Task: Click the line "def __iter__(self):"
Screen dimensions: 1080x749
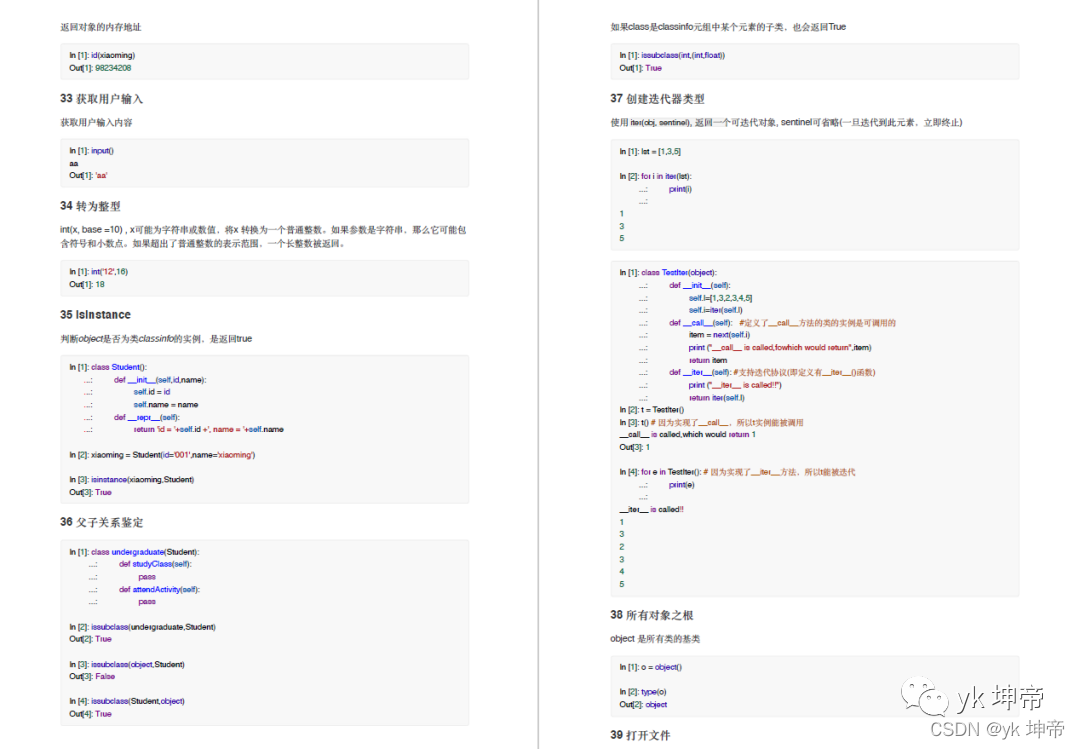Action: [700, 372]
